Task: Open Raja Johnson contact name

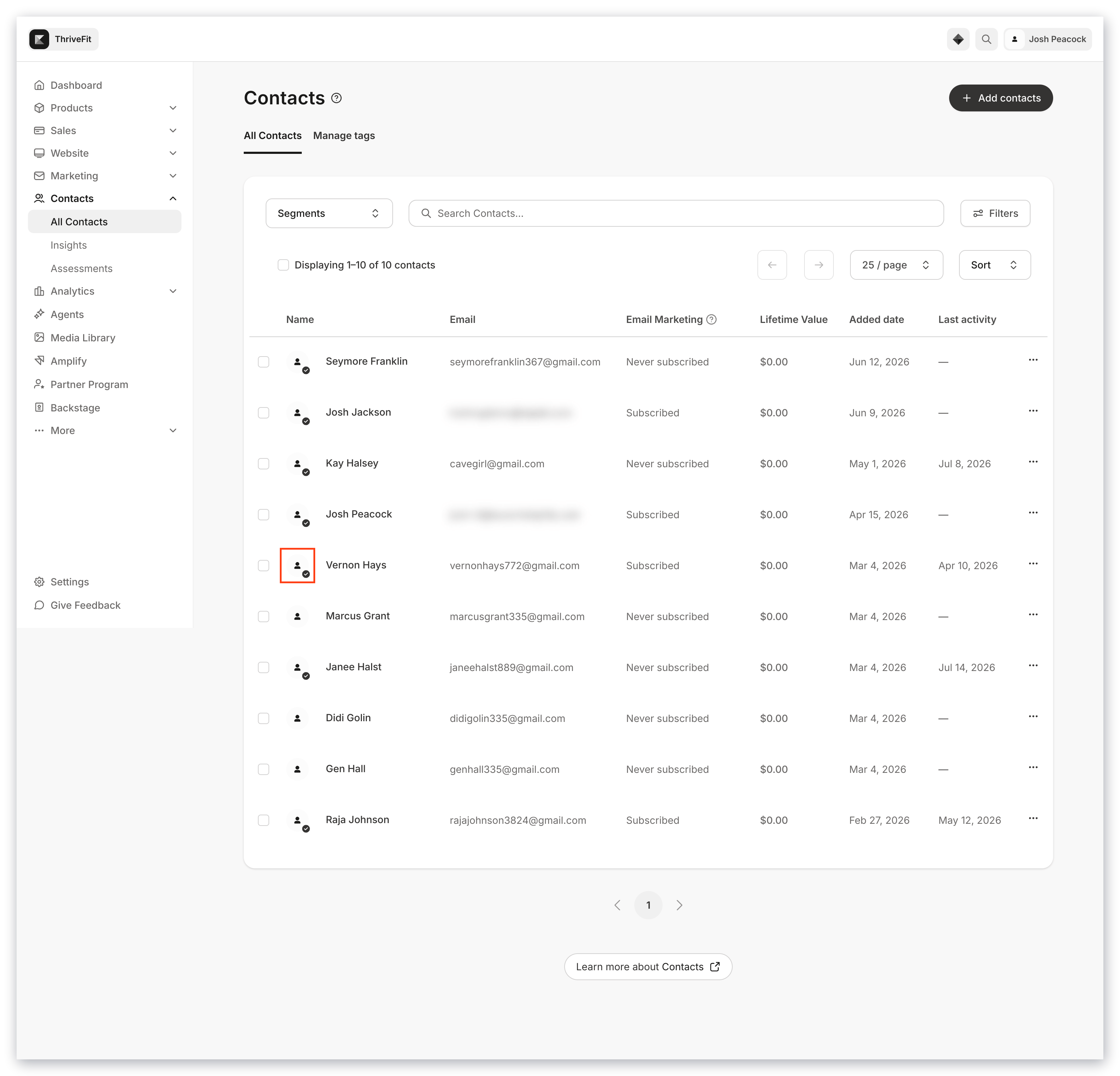Action: coord(357,820)
